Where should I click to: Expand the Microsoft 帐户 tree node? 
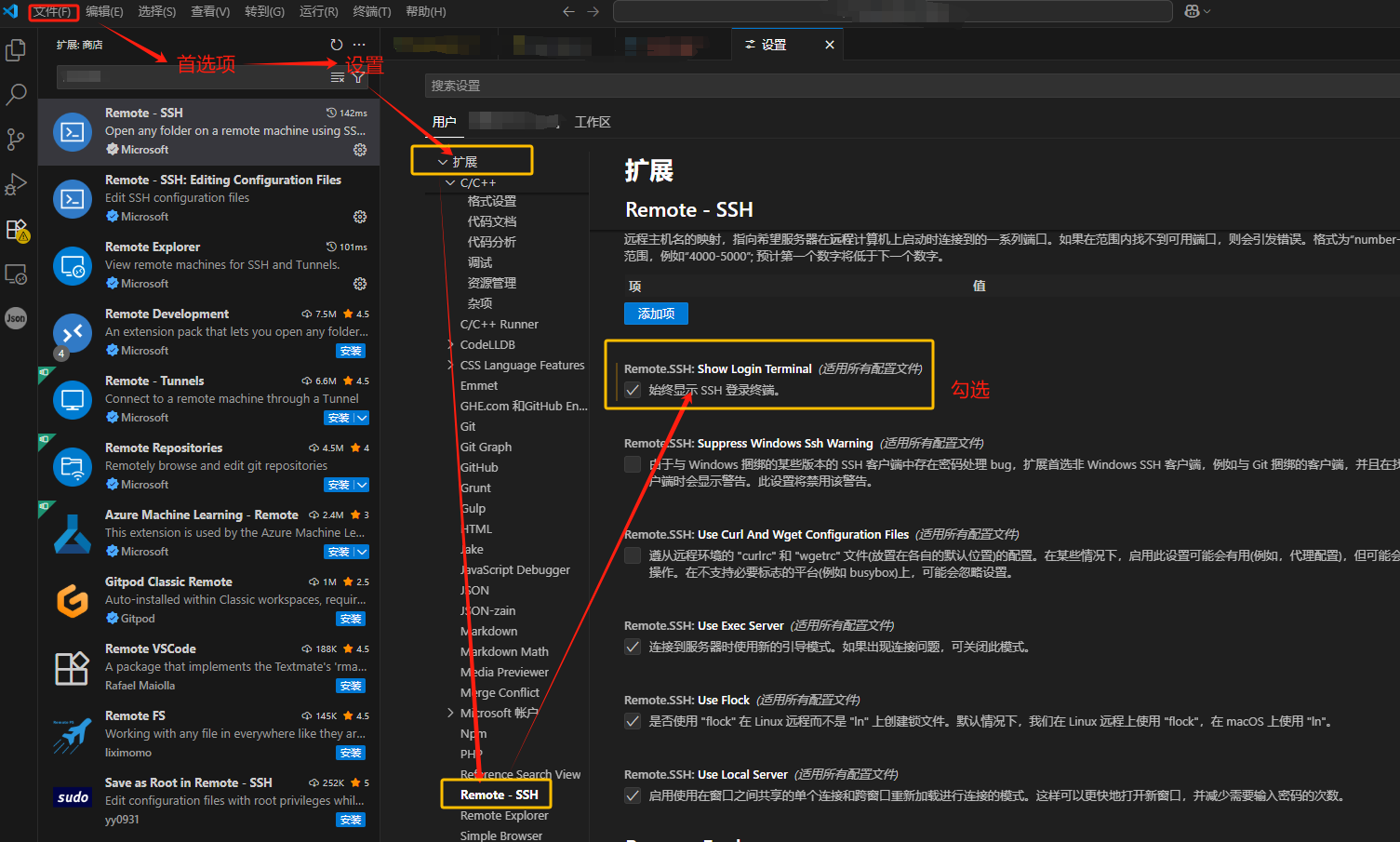pyautogui.click(x=450, y=713)
